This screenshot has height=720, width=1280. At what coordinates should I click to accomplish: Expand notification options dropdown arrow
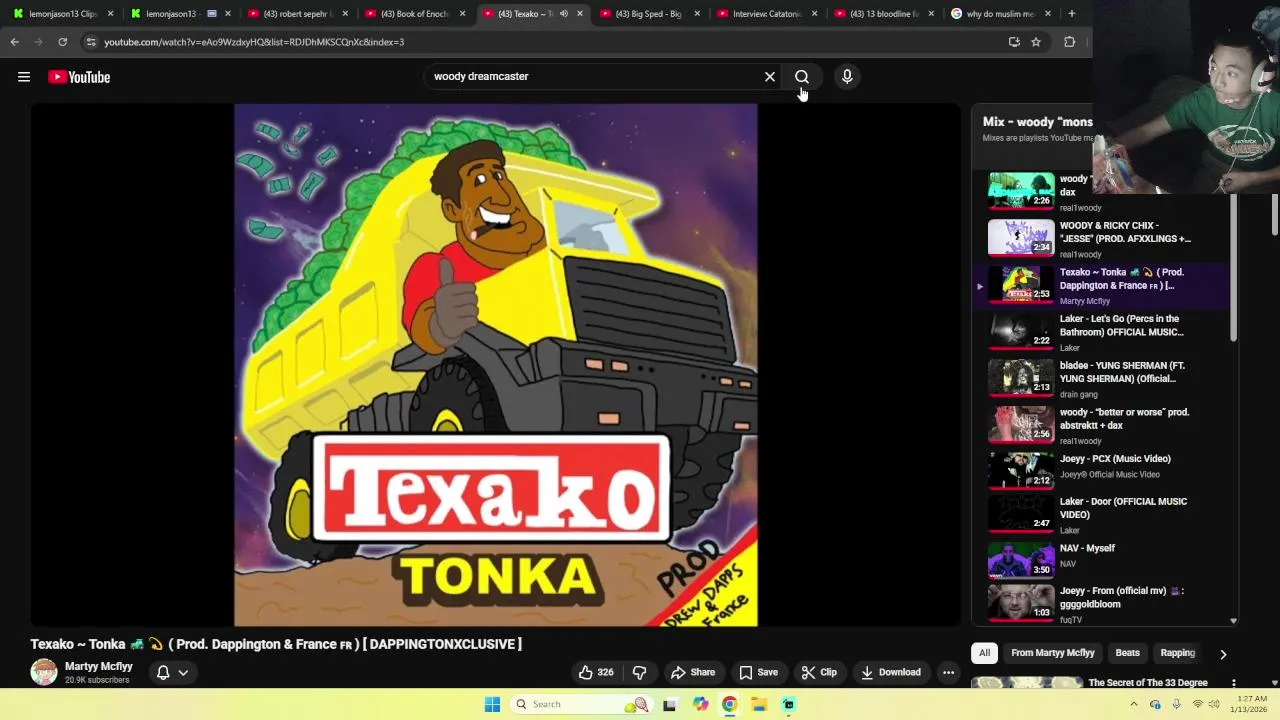pyautogui.click(x=183, y=673)
